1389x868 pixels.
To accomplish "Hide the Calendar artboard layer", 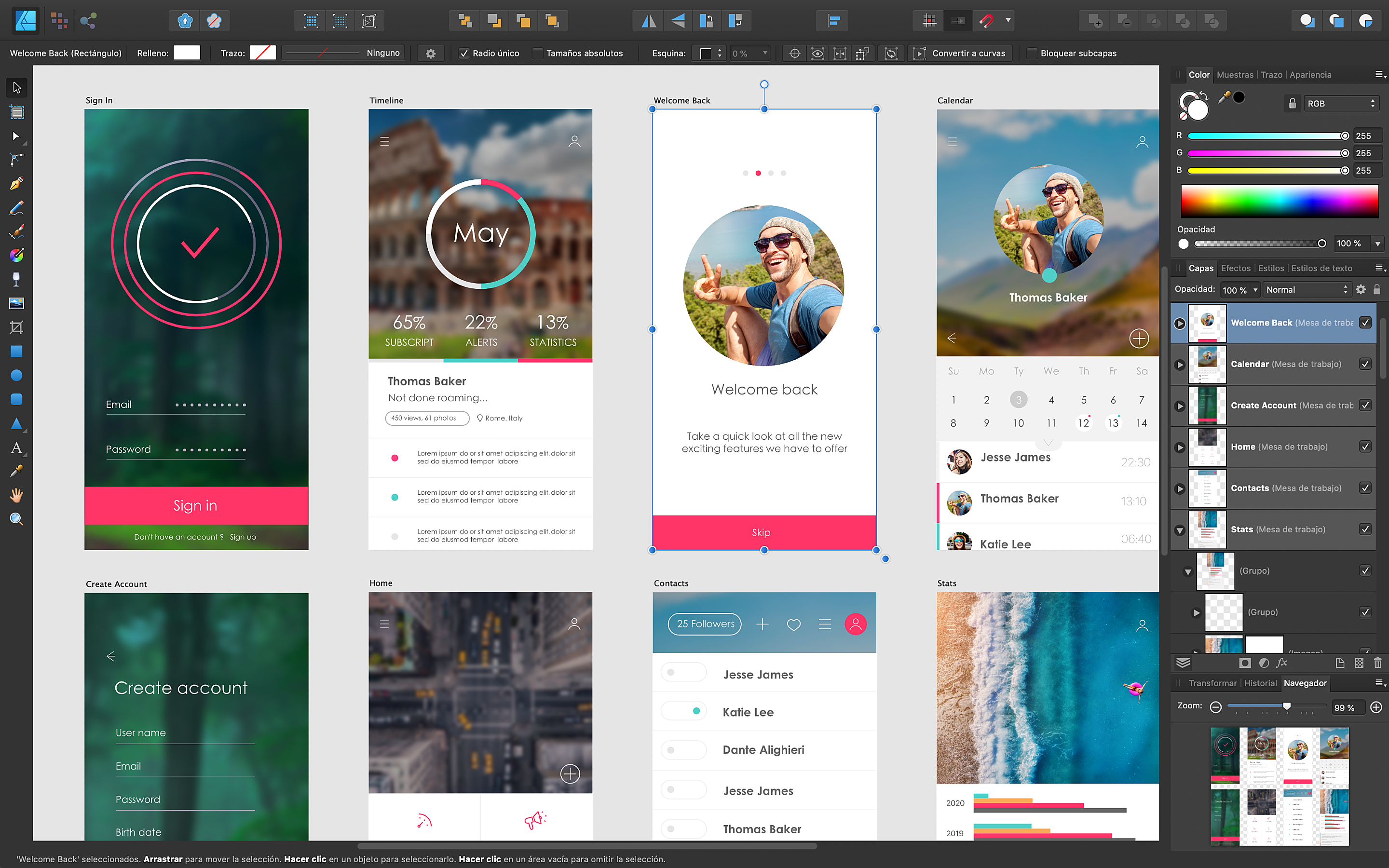I will click(x=1365, y=364).
